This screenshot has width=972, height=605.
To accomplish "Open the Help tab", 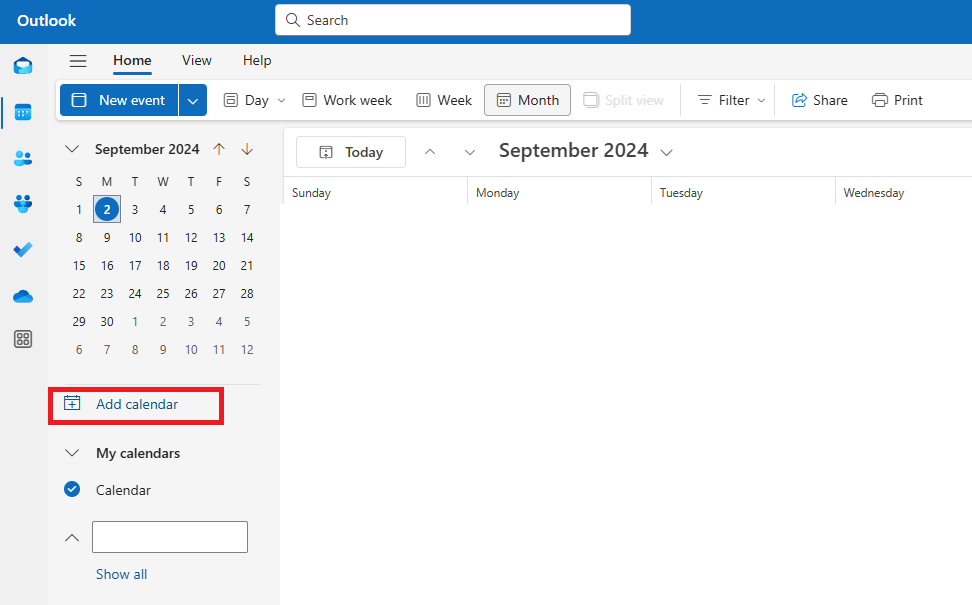I will [x=257, y=60].
